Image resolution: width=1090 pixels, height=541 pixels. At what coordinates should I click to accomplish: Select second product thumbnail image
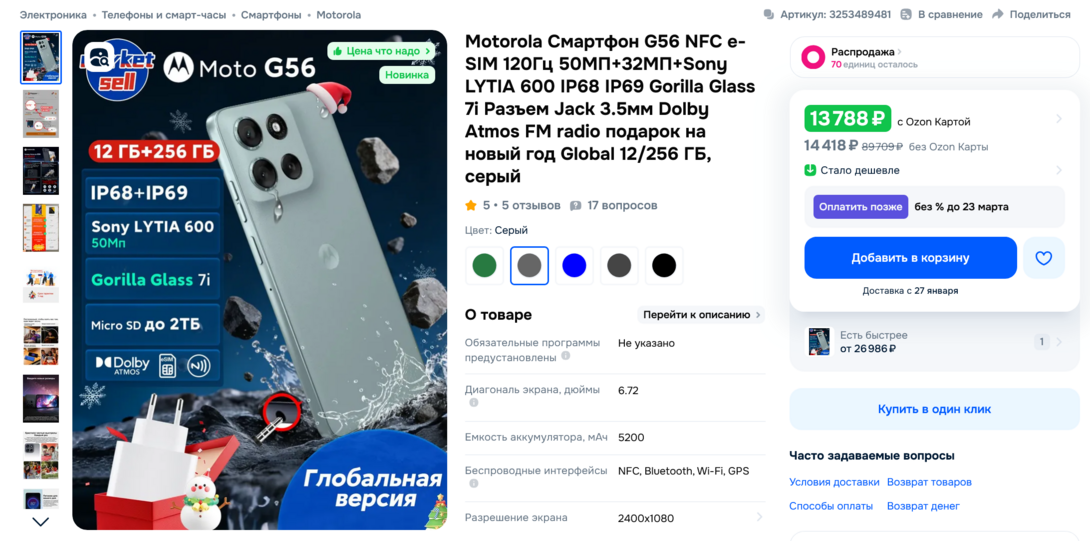click(x=41, y=113)
